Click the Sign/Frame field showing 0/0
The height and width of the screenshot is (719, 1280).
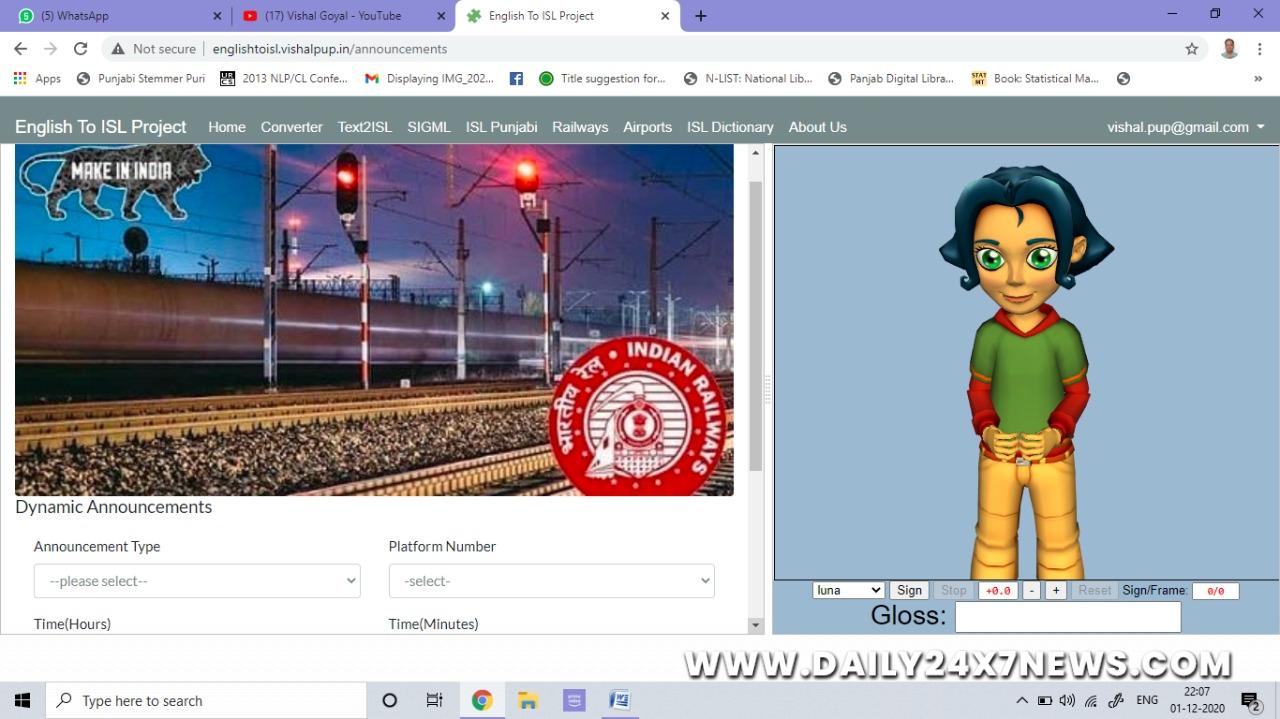(x=1215, y=591)
